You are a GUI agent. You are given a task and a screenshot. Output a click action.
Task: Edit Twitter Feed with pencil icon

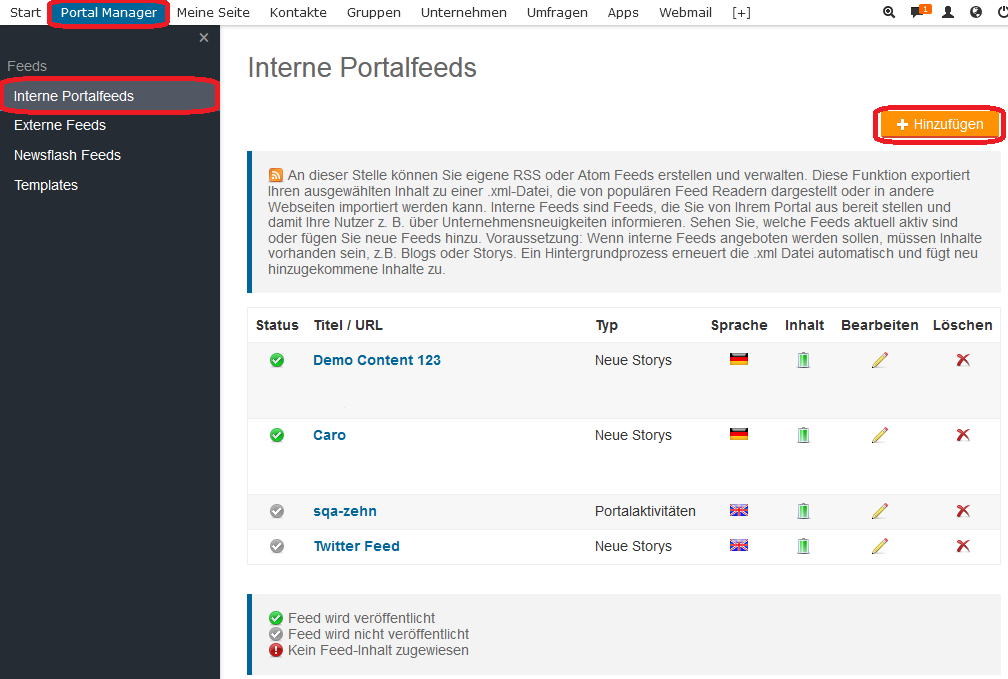(879, 546)
